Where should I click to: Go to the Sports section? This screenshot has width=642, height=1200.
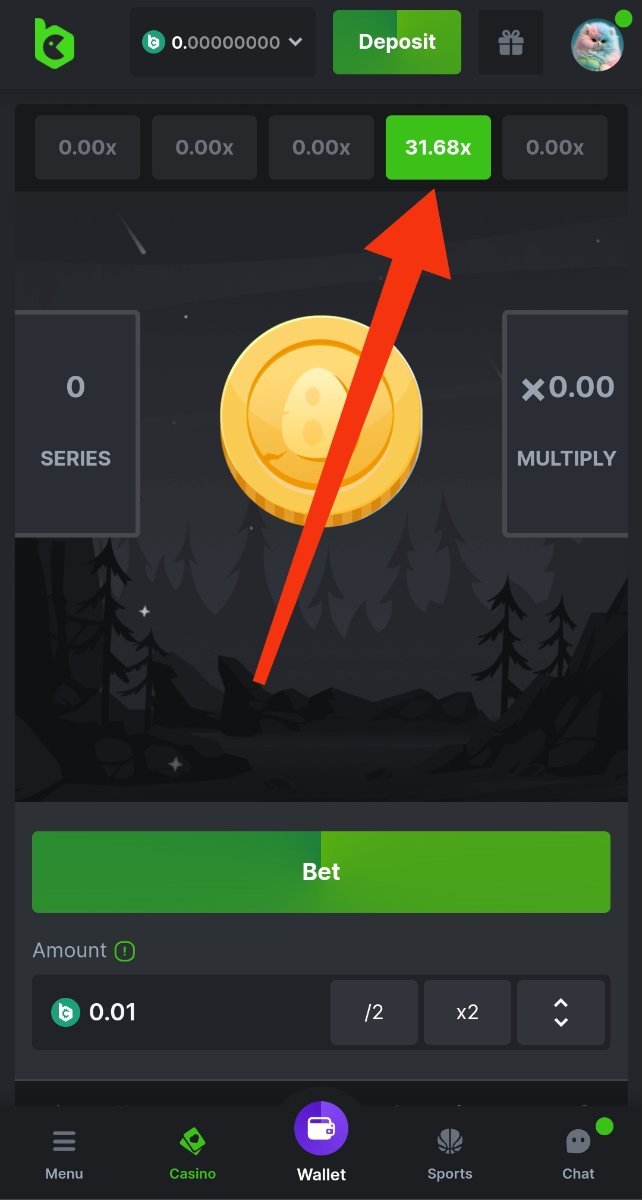[450, 1153]
